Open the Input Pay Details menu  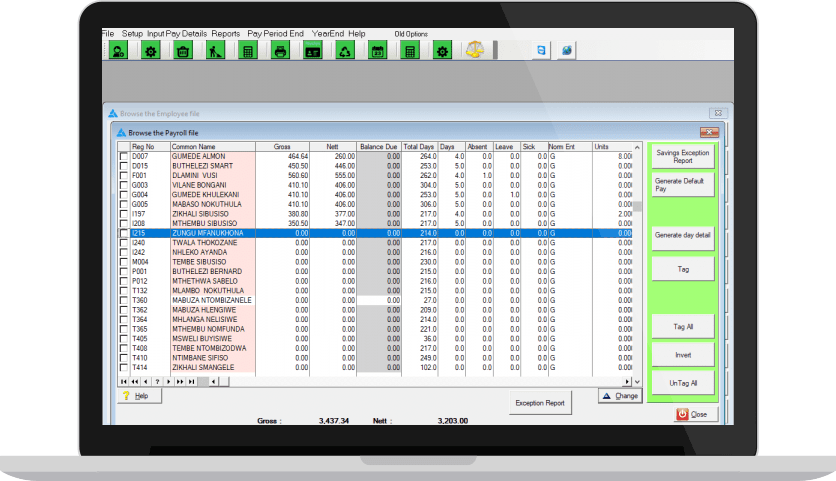pyautogui.click(x=177, y=33)
